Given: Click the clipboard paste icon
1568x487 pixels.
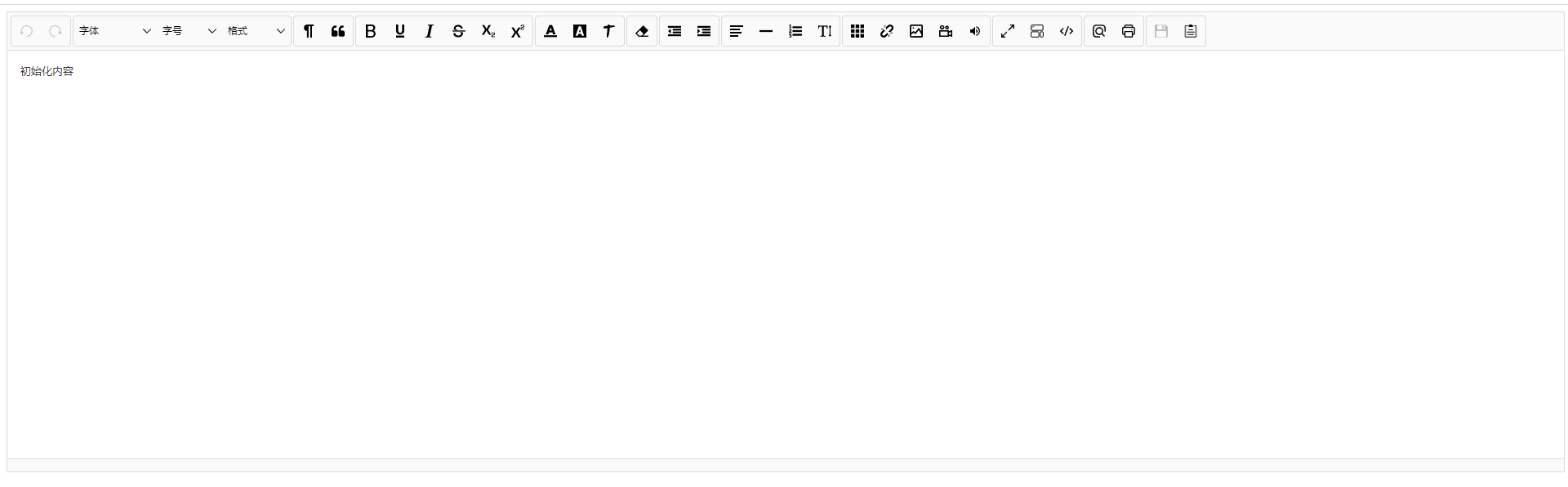Looking at the screenshot, I should coord(1191,31).
